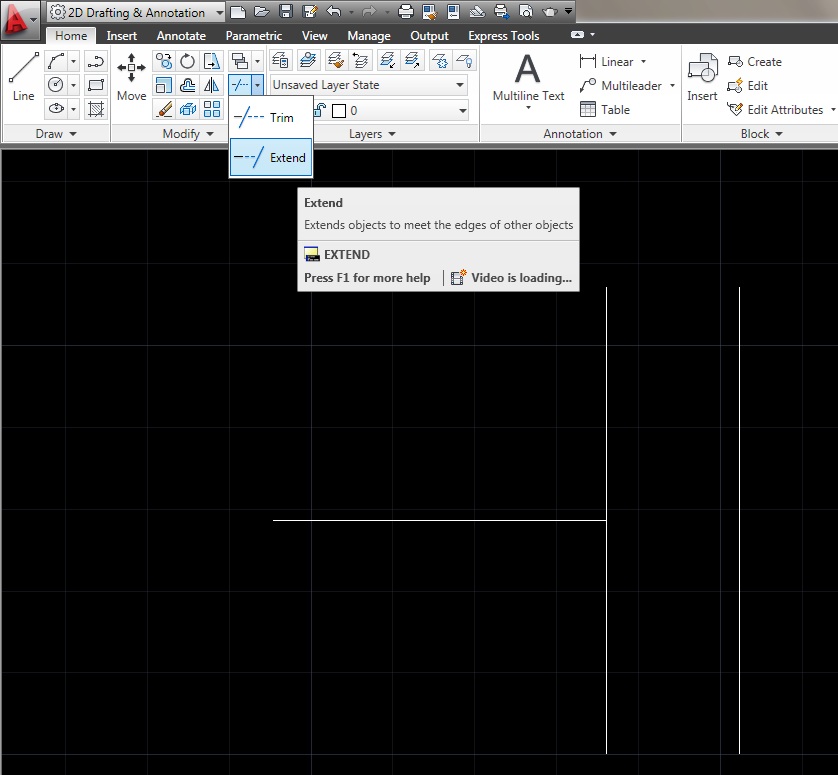The image size is (838, 775).
Task: Toggle the layer lock state
Action: tap(318, 109)
